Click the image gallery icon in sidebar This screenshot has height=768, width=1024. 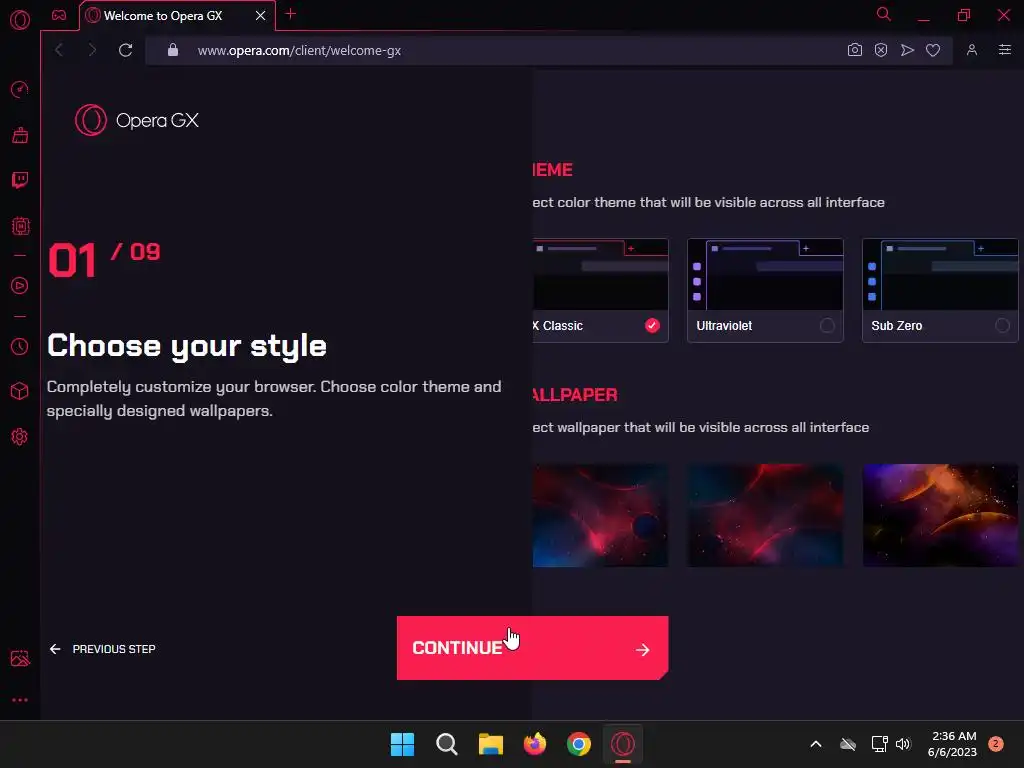point(20,658)
